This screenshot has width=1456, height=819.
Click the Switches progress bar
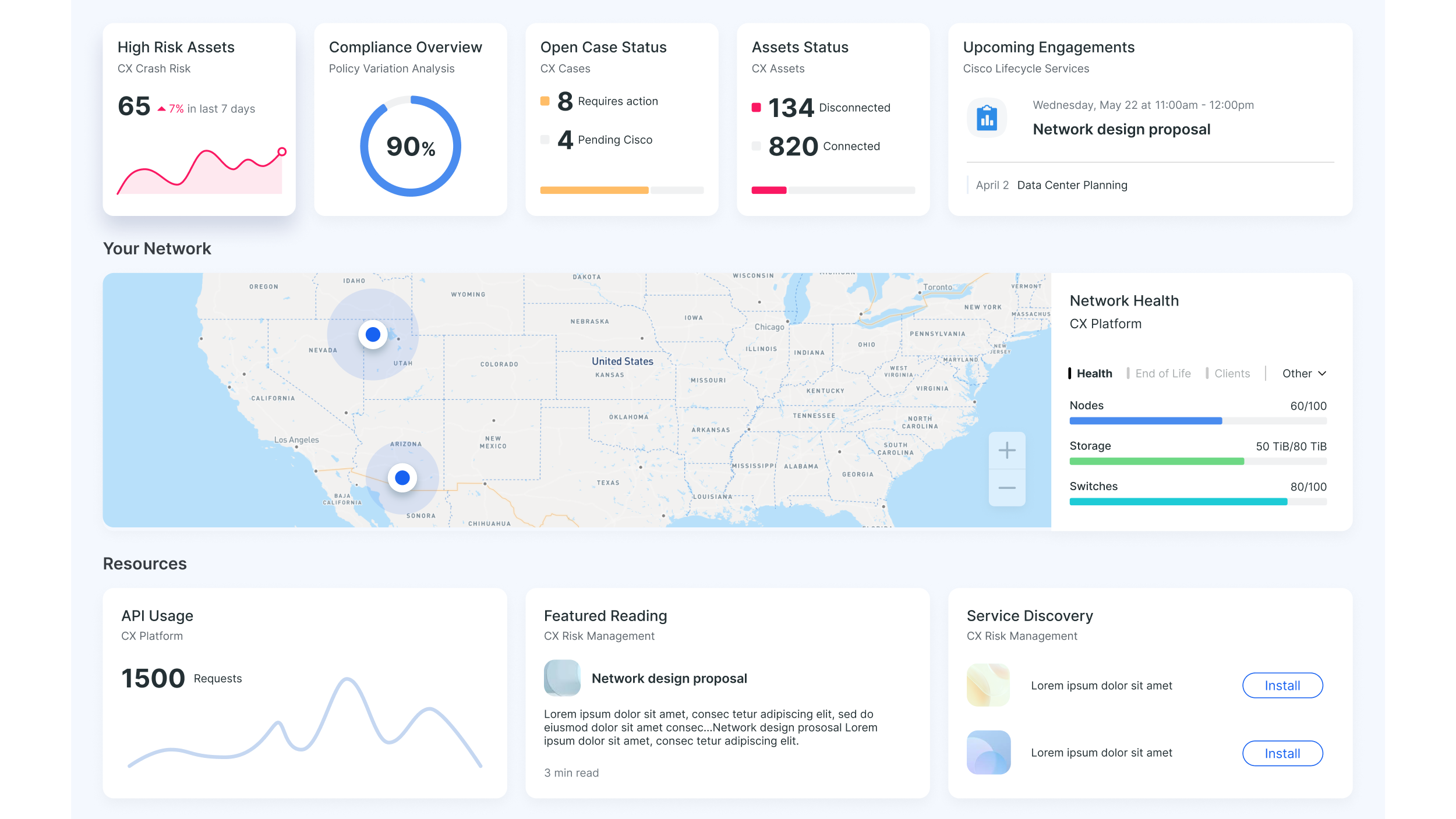(x=1197, y=501)
